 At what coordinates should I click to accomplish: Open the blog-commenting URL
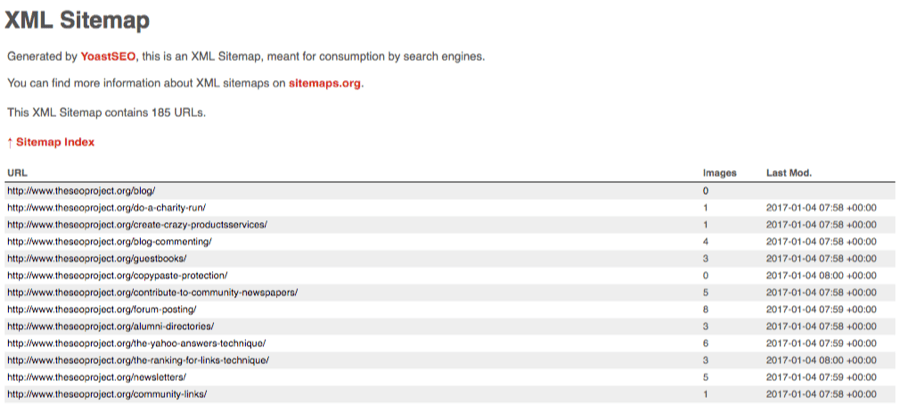(109, 241)
